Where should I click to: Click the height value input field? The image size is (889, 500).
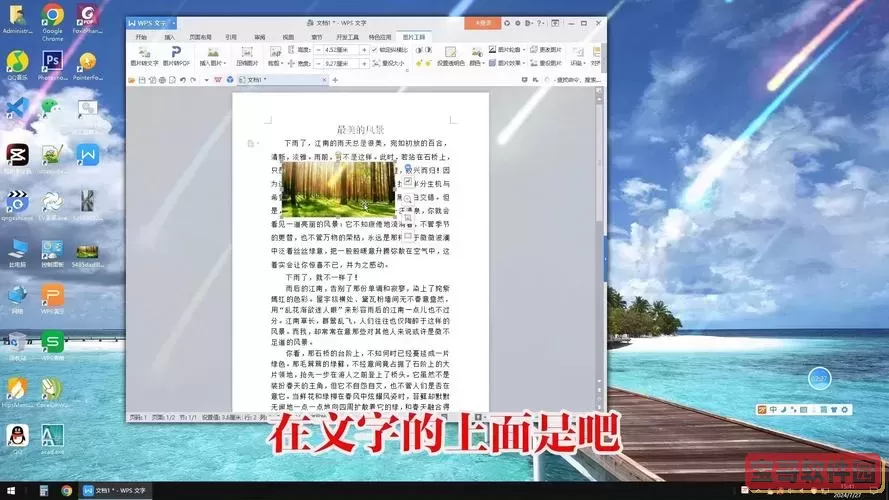(342, 50)
